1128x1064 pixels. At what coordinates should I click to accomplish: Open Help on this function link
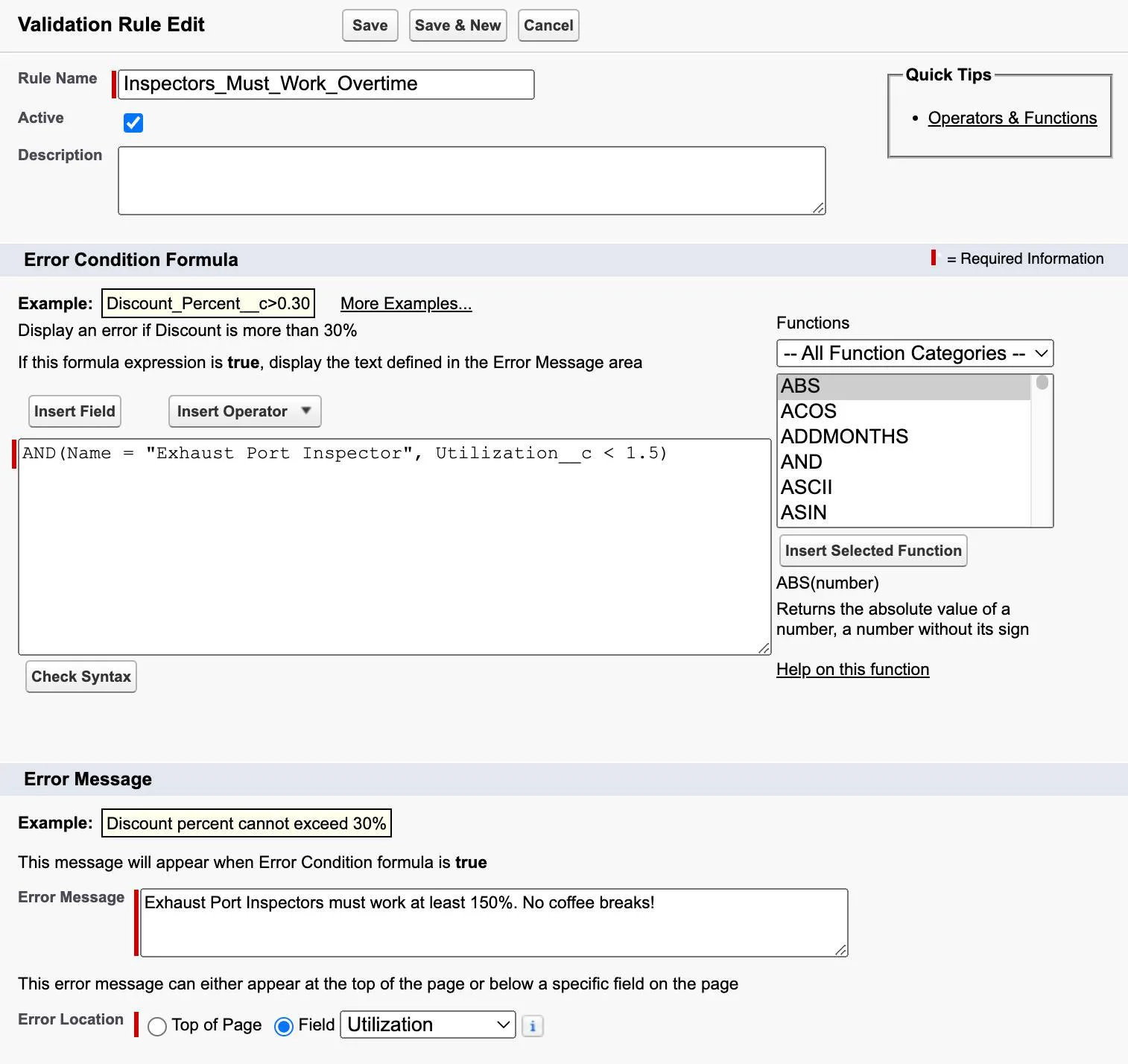853,669
